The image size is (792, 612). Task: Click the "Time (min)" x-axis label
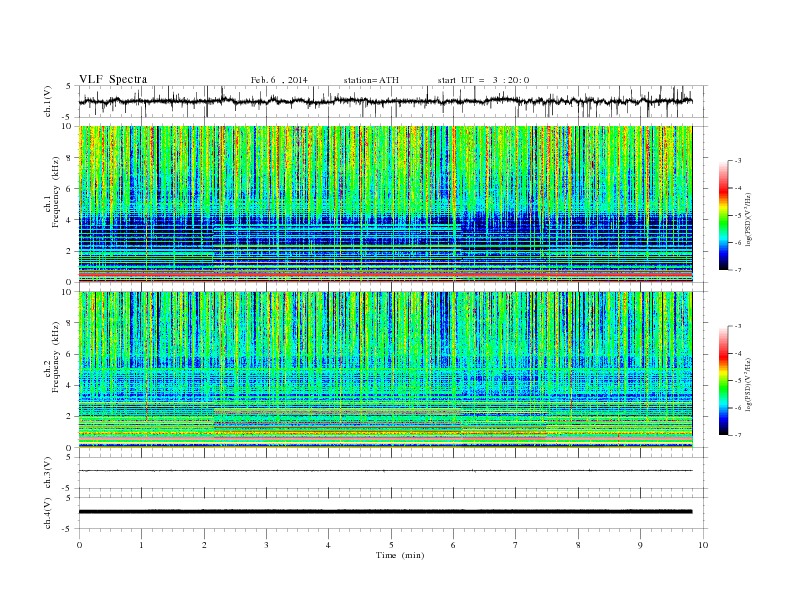click(x=400, y=555)
